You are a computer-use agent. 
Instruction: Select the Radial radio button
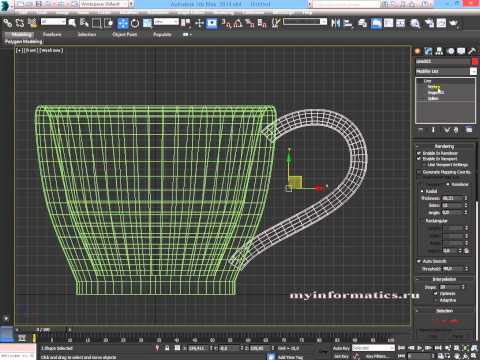[x=422, y=191]
